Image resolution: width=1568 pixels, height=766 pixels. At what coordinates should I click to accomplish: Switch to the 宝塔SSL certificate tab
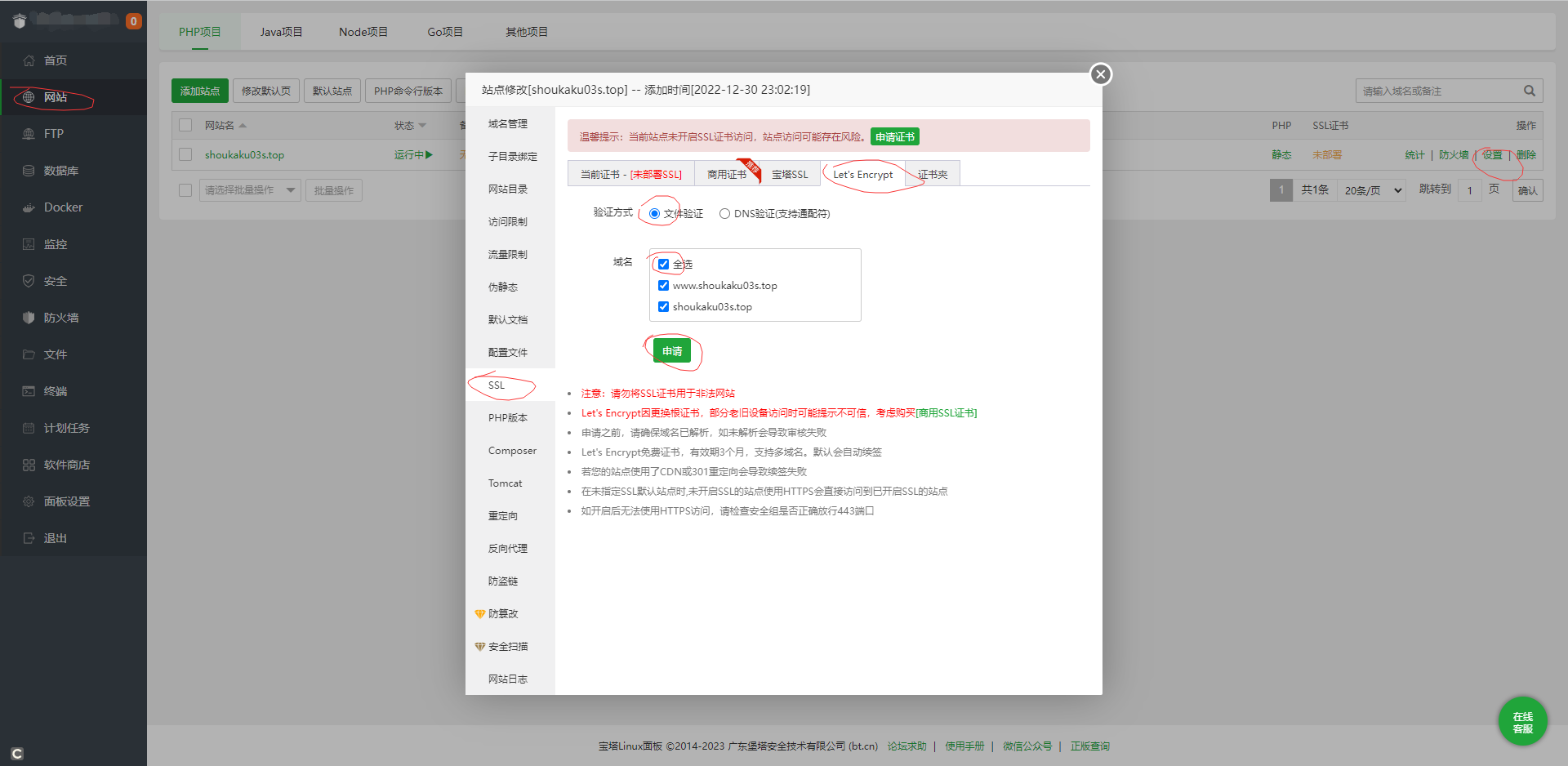788,173
